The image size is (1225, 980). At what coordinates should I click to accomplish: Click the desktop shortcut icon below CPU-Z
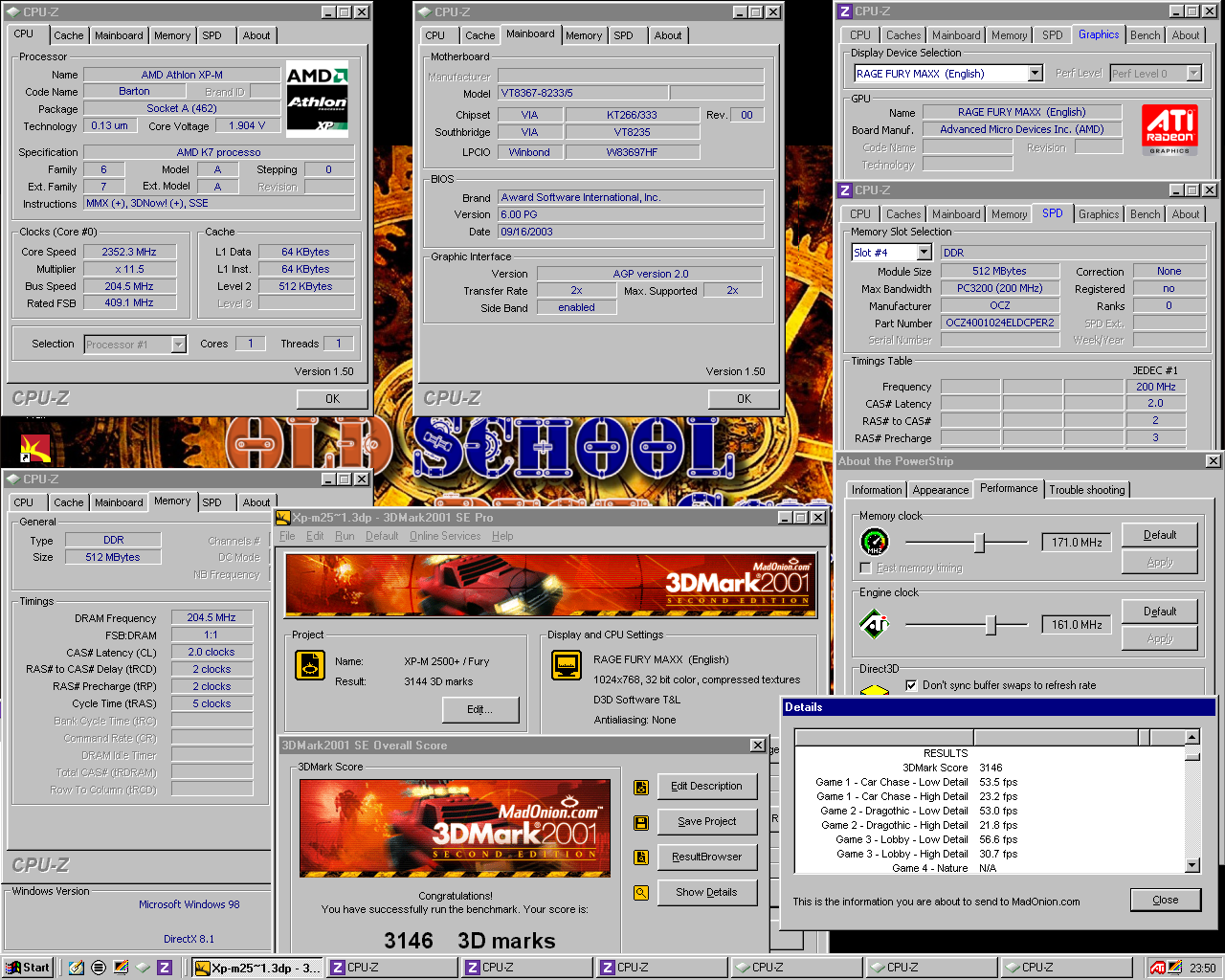(35, 449)
